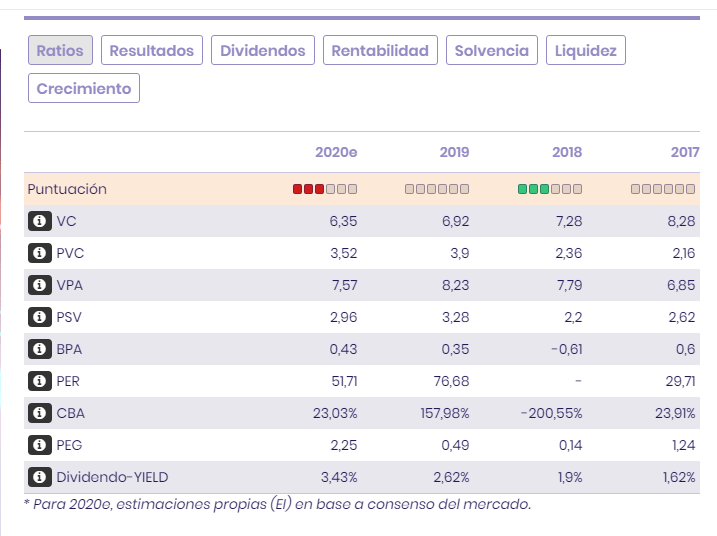
Task: Select the Crecimiento tab
Action: pos(84,88)
